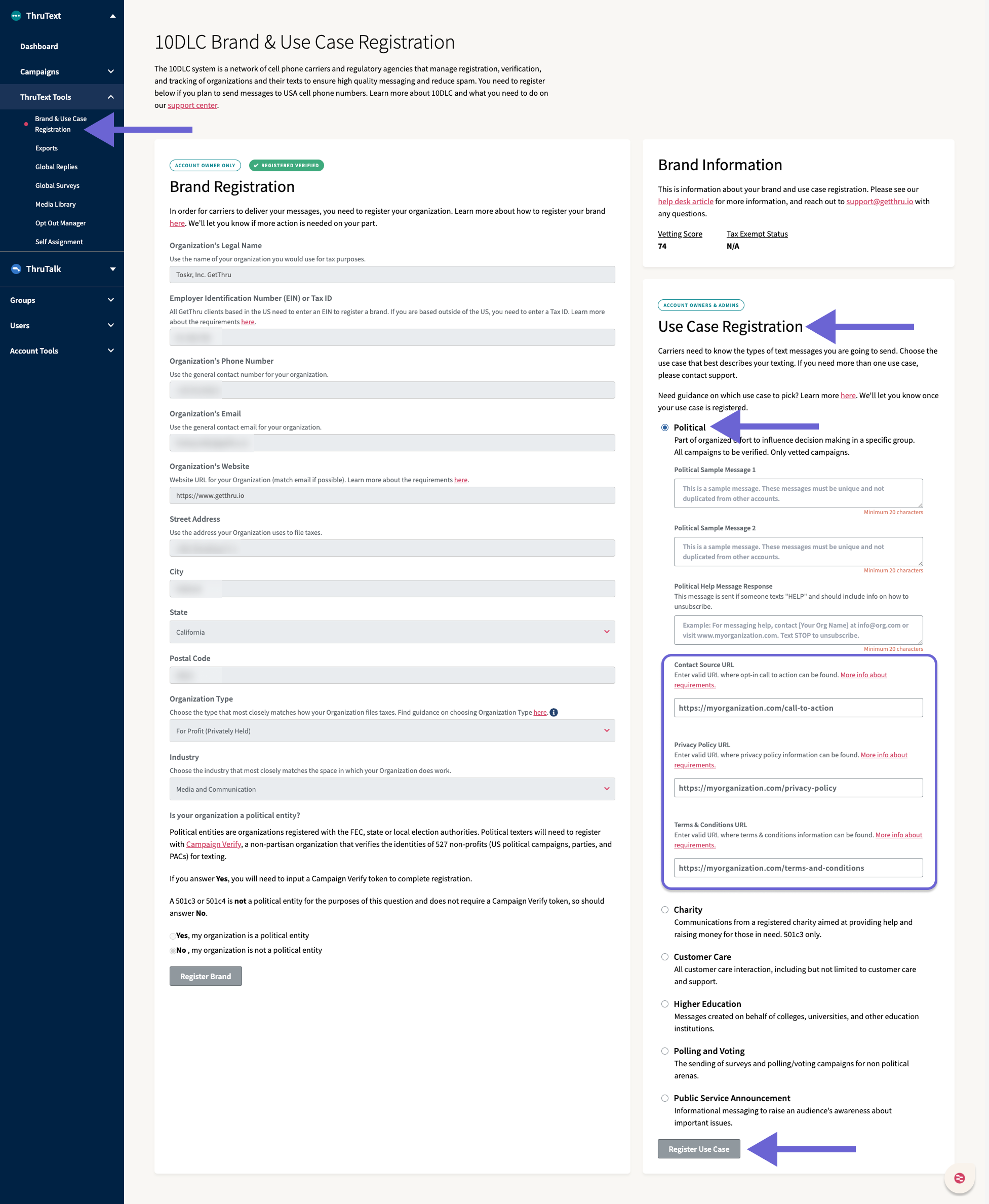This screenshot has width=989, height=1204.
Task: Select Yes, my organization is a political entity
Action: pyautogui.click(x=172, y=936)
